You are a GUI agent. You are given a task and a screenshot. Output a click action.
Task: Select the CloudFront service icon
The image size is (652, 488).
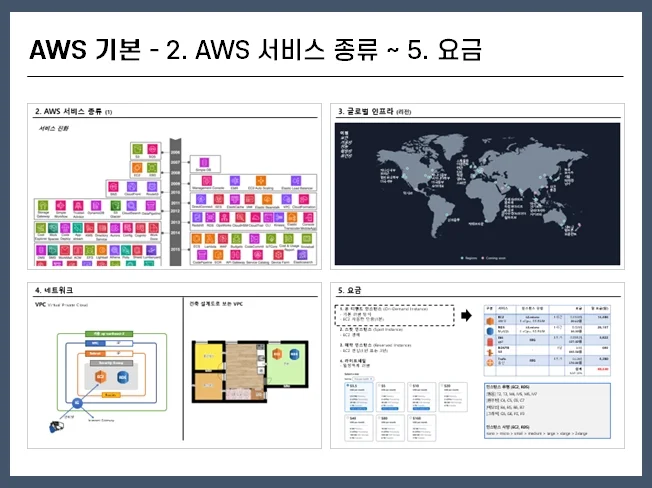click(132, 187)
